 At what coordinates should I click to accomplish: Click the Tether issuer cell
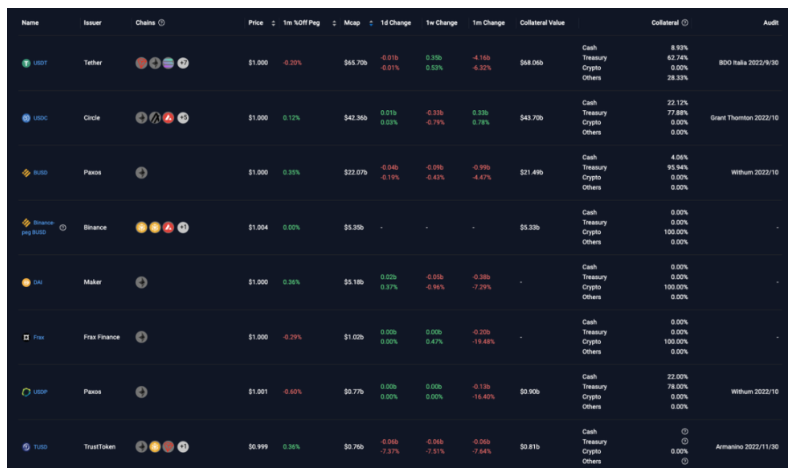[93, 63]
